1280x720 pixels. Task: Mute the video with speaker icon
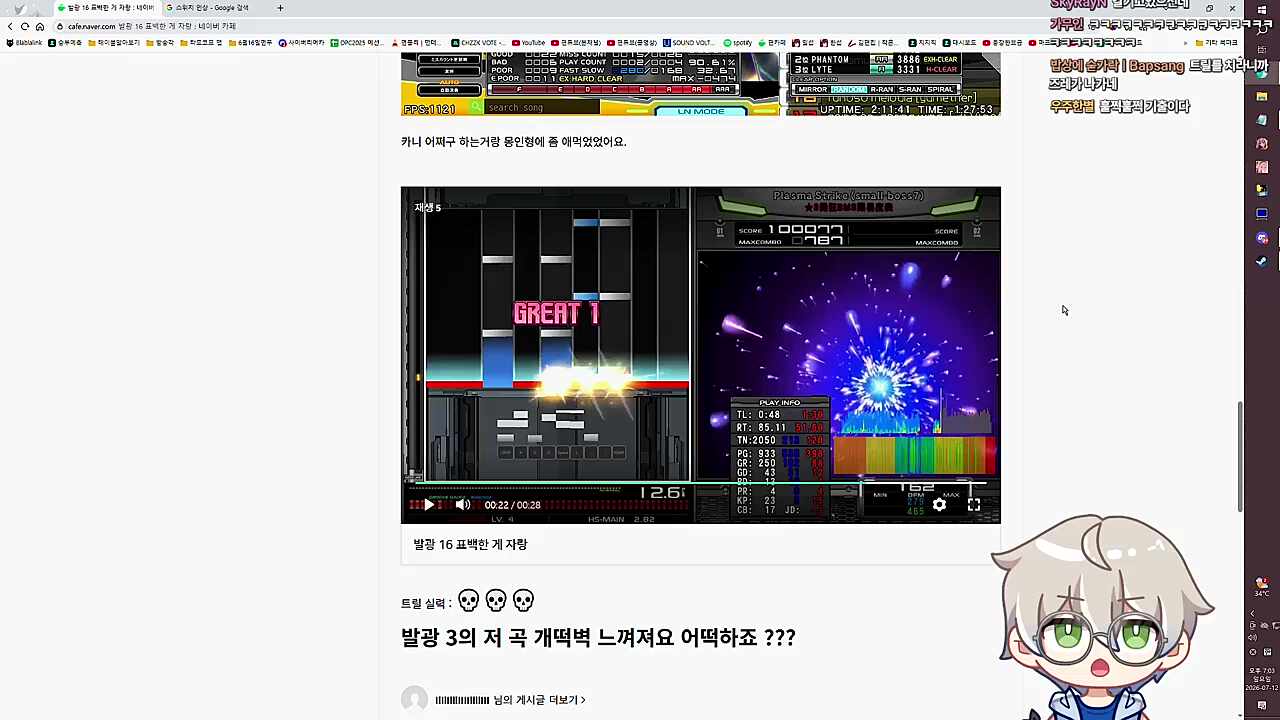coord(463,505)
